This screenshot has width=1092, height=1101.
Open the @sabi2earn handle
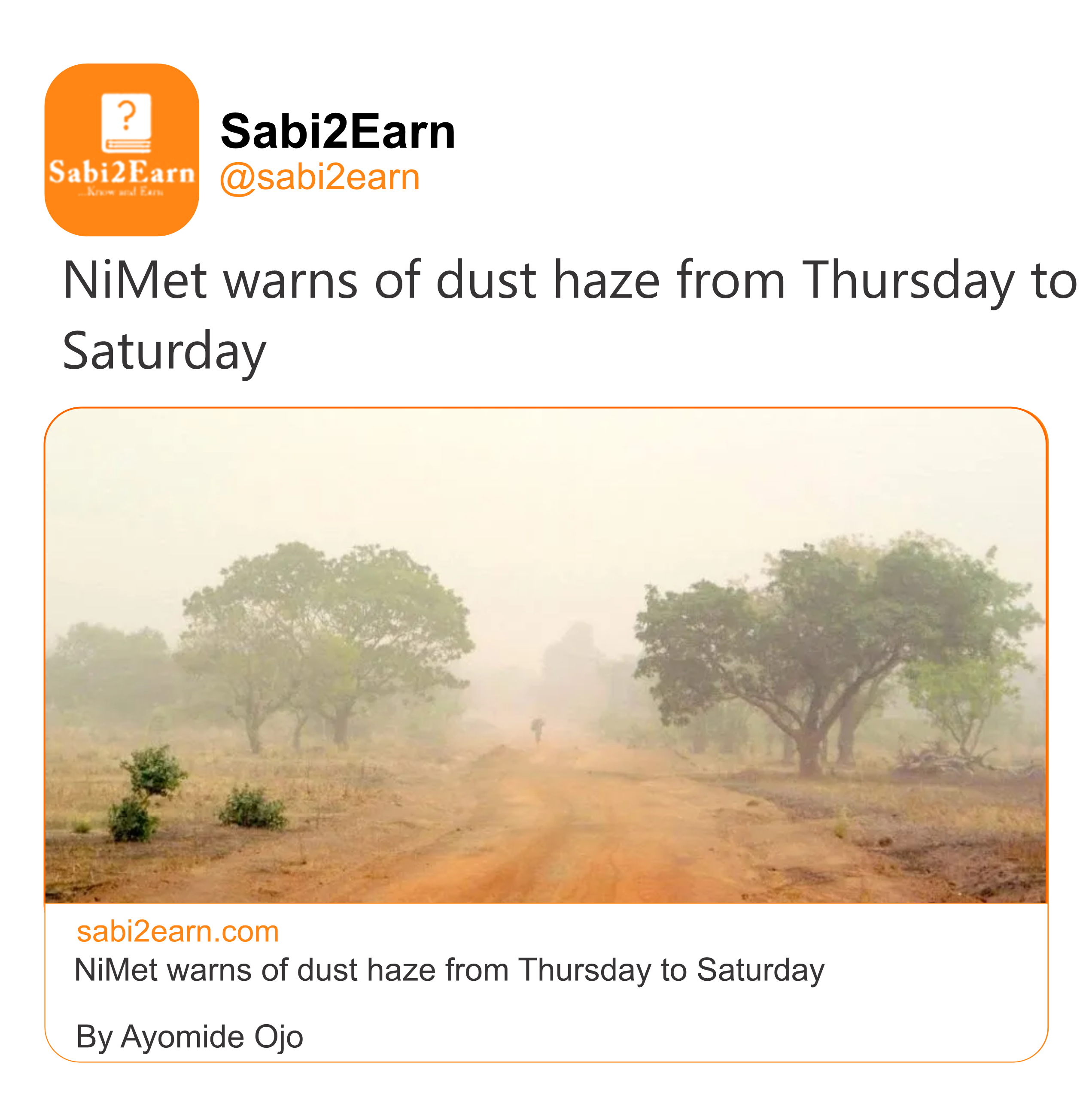click(320, 177)
